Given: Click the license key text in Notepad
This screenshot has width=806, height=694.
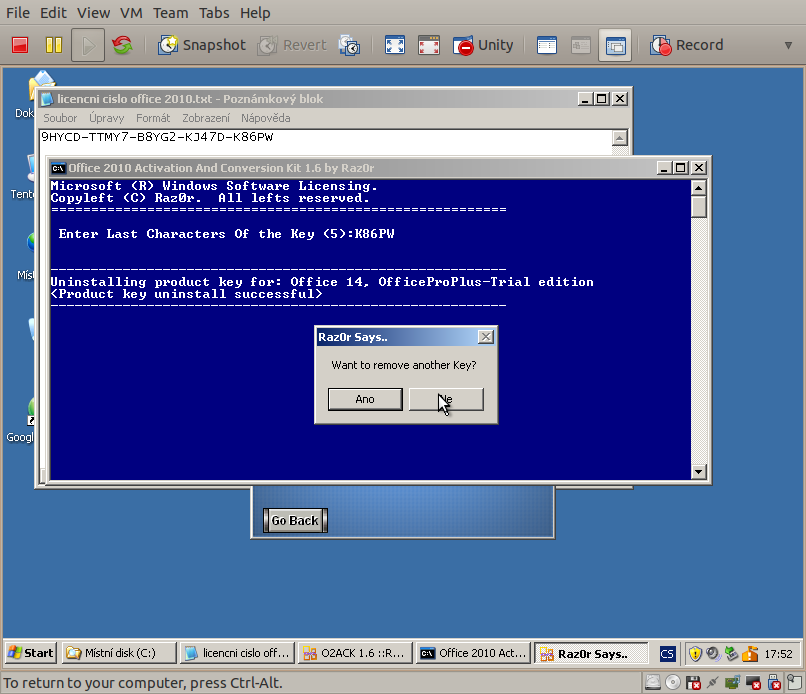Looking at the screenshot, I should (157, 137).
